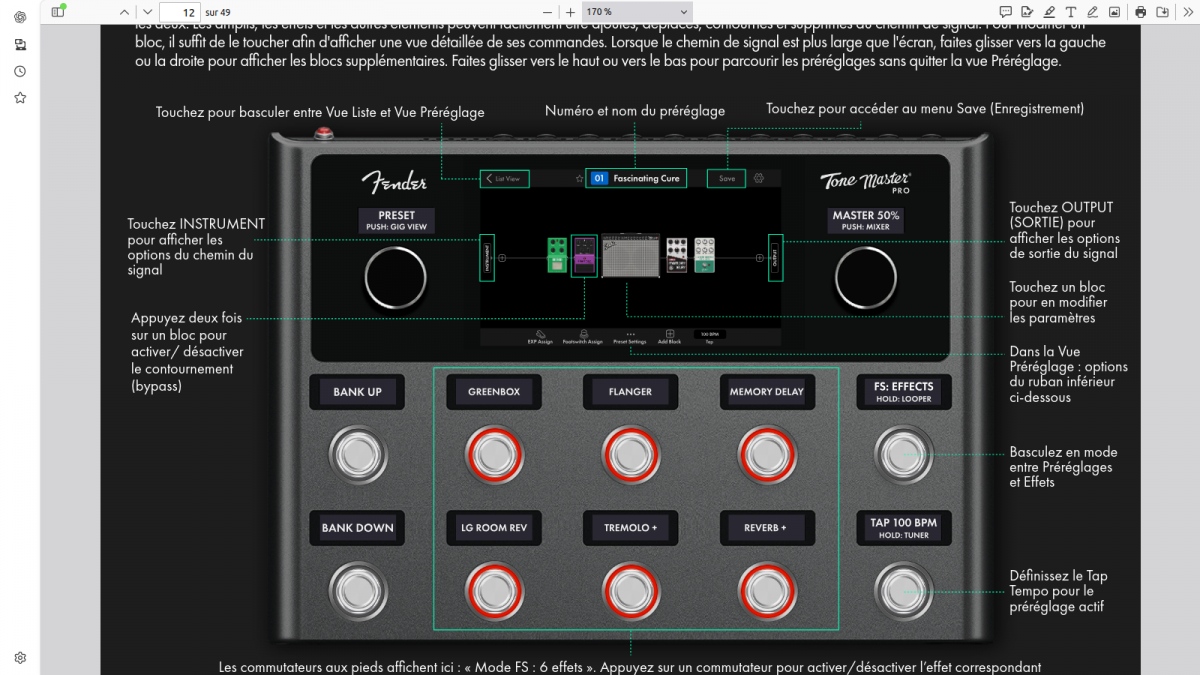Click Preset Settings in the bottom ribbon
Image resolution: width=1200 pixels, height=675 pixels.
(x=630, y=337)
